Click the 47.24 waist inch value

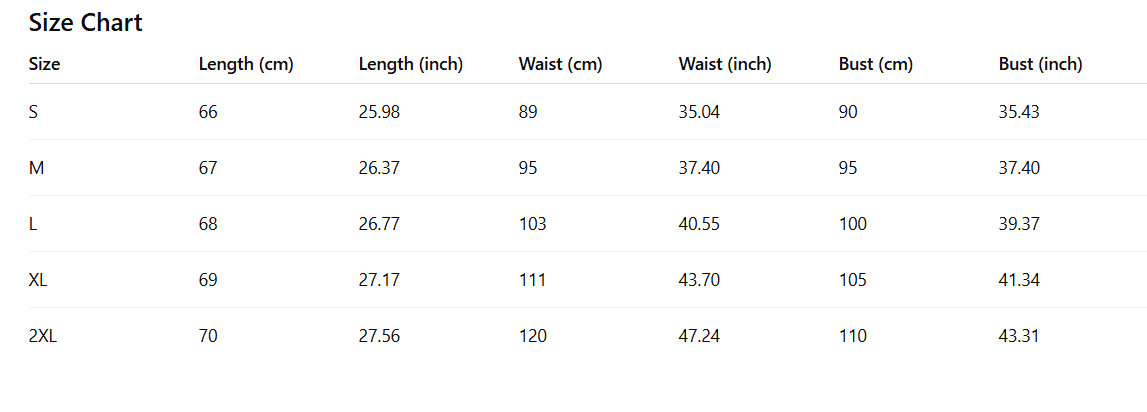[x=699, y=336]
